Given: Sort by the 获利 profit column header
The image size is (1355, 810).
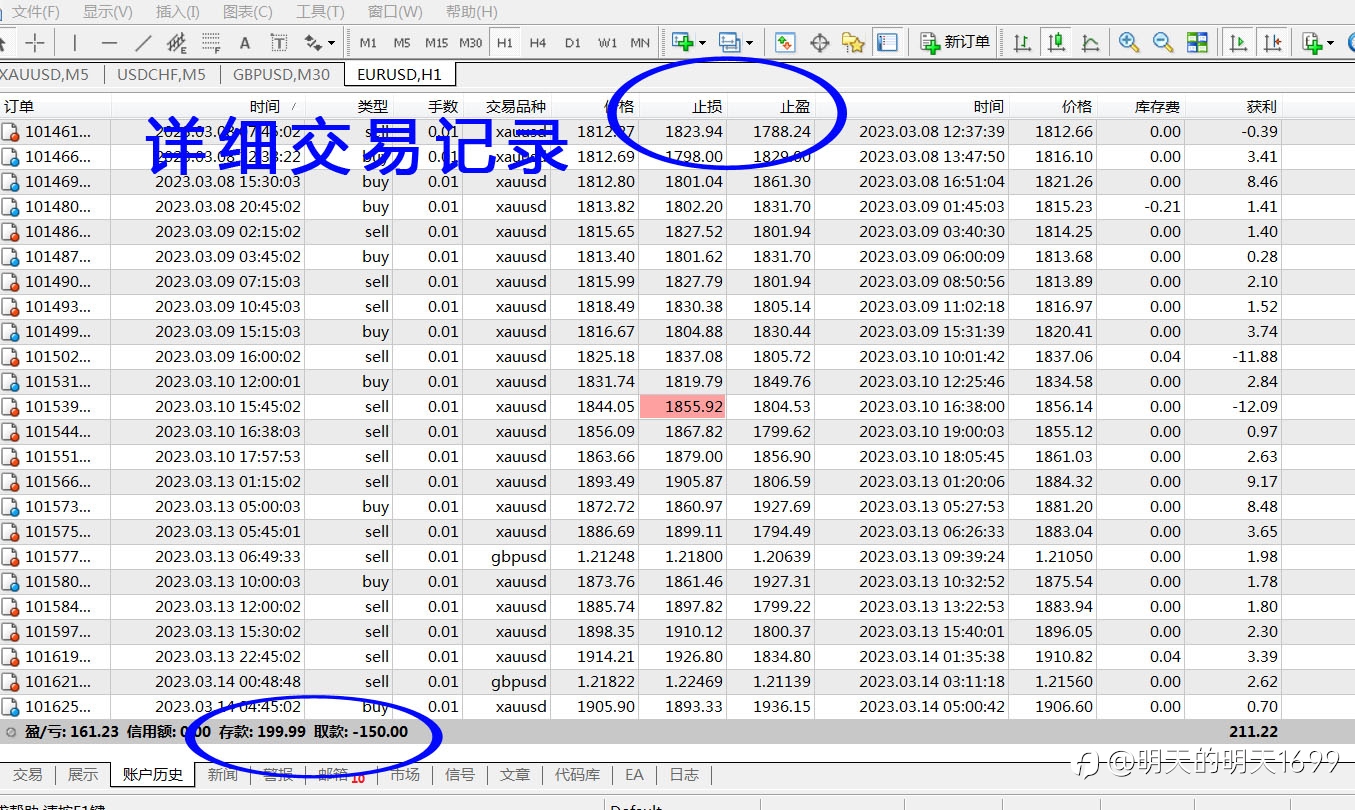Looking at the screenshot, I should point(1261,106).
